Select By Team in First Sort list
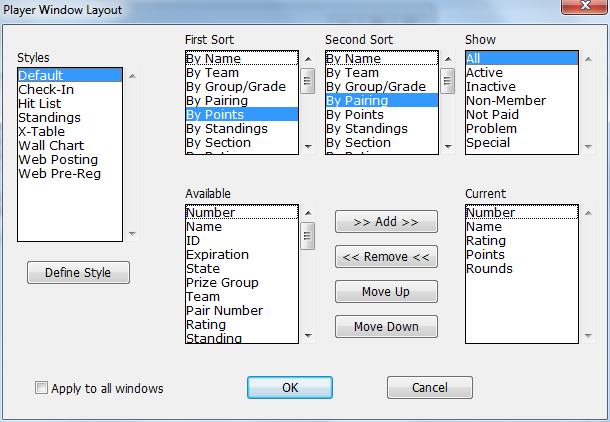Screen dimensions: 610x422 213,73
